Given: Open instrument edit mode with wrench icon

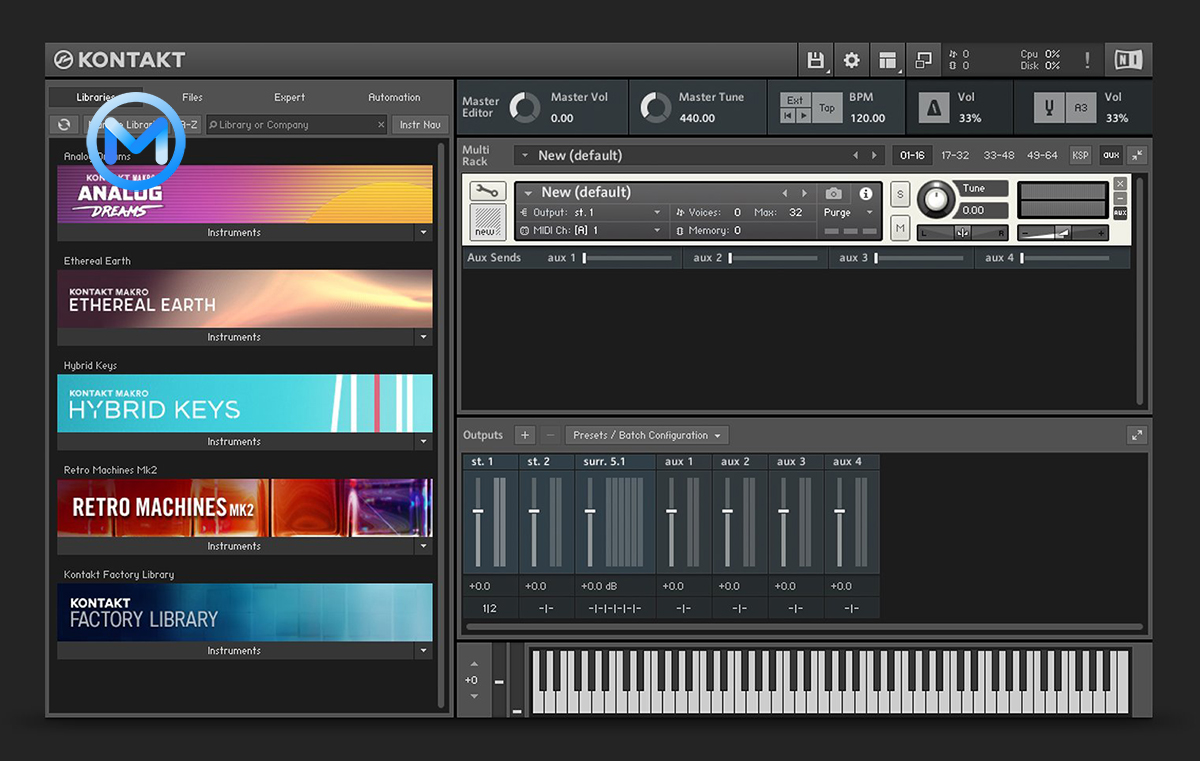Looking at the screenshot, I should [x=488, y=192].
